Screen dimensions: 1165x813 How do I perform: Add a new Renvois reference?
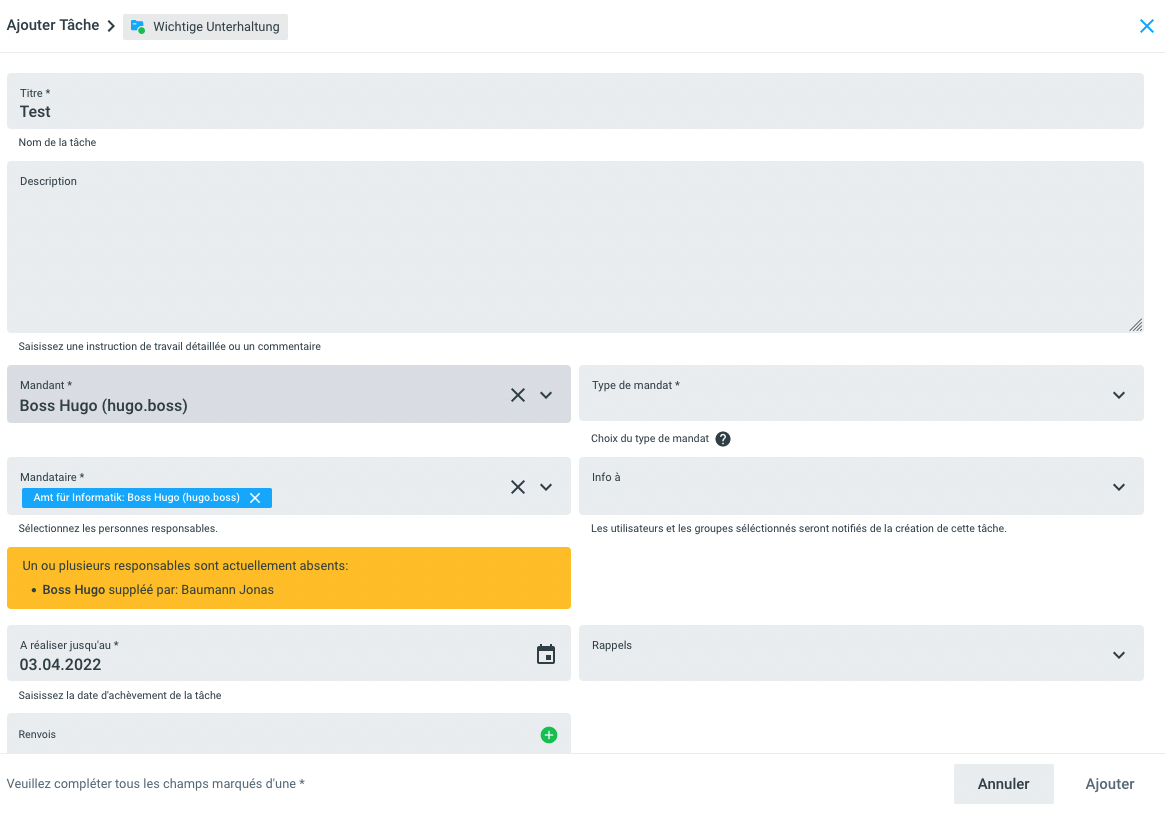coord(549,735)
